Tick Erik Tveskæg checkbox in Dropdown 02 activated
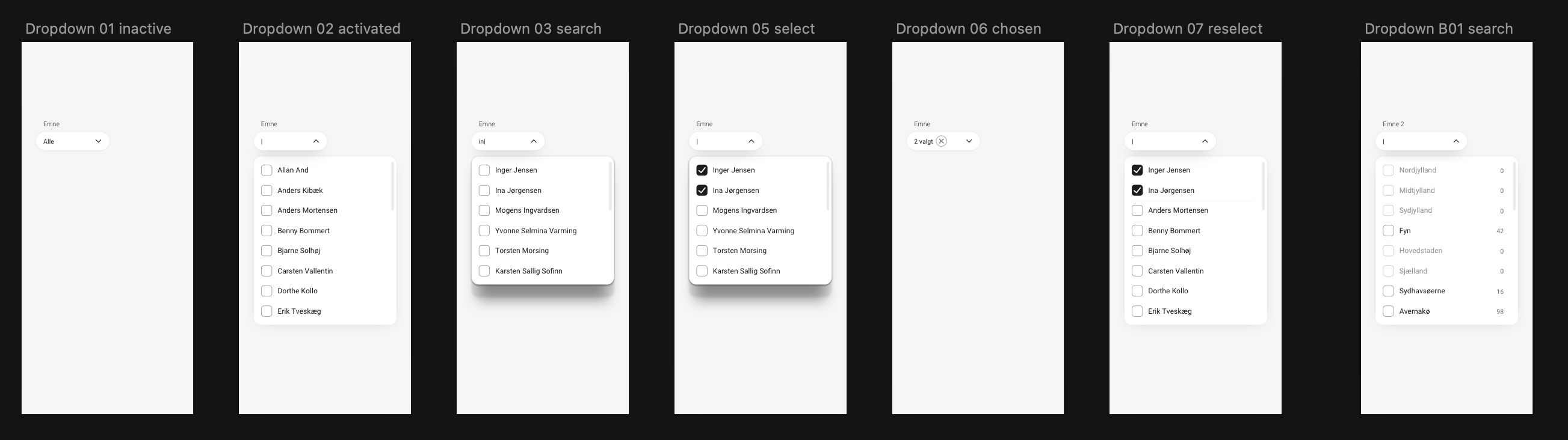This screenshot has width=1568, height=440. point(267,311)
